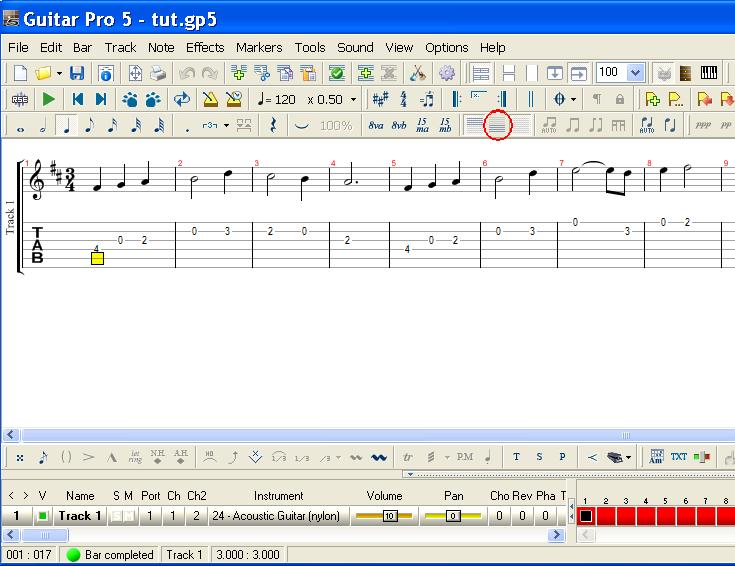Apply the S slap effect
The image size is (735, 566).
pyautogui.click(x=539, y=457)
